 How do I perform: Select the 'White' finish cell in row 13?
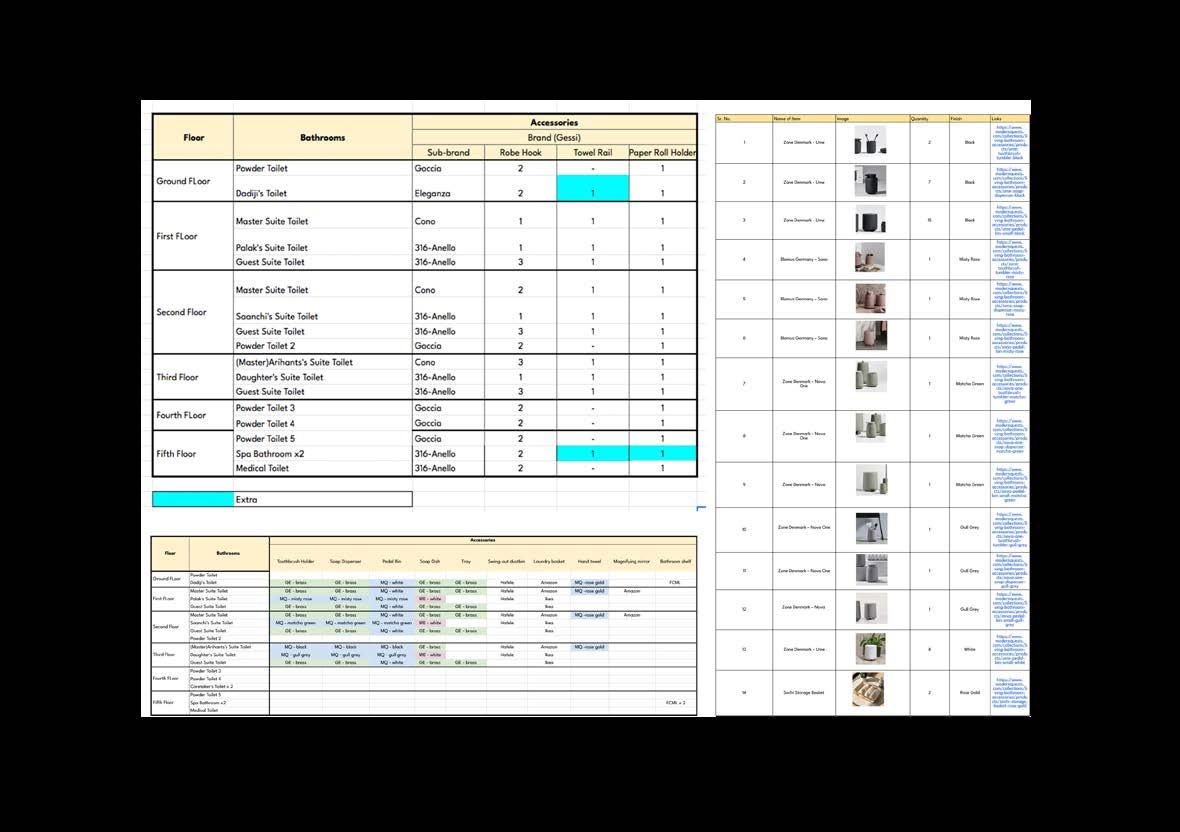click(x=969, y=649)
